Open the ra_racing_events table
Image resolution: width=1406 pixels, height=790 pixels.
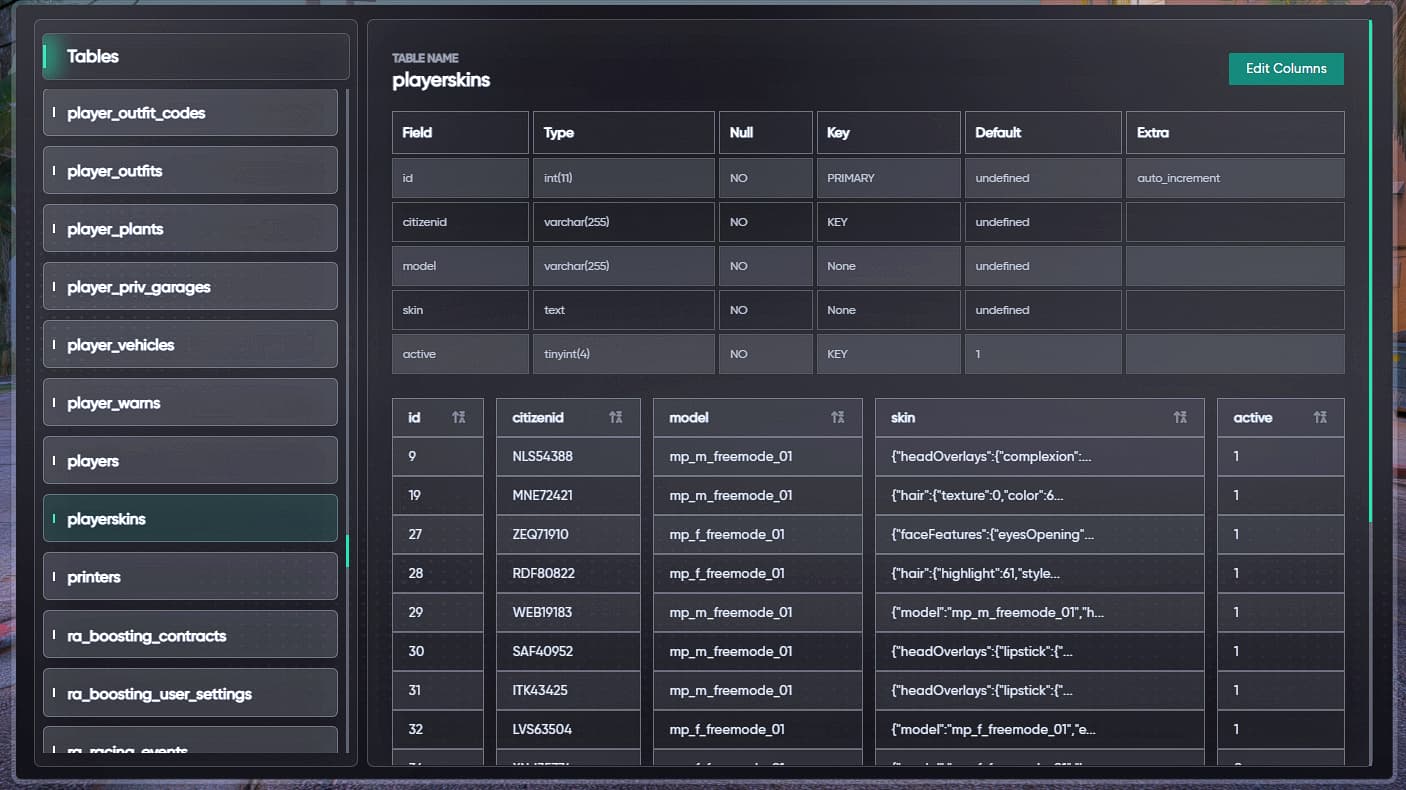[190, 748]
